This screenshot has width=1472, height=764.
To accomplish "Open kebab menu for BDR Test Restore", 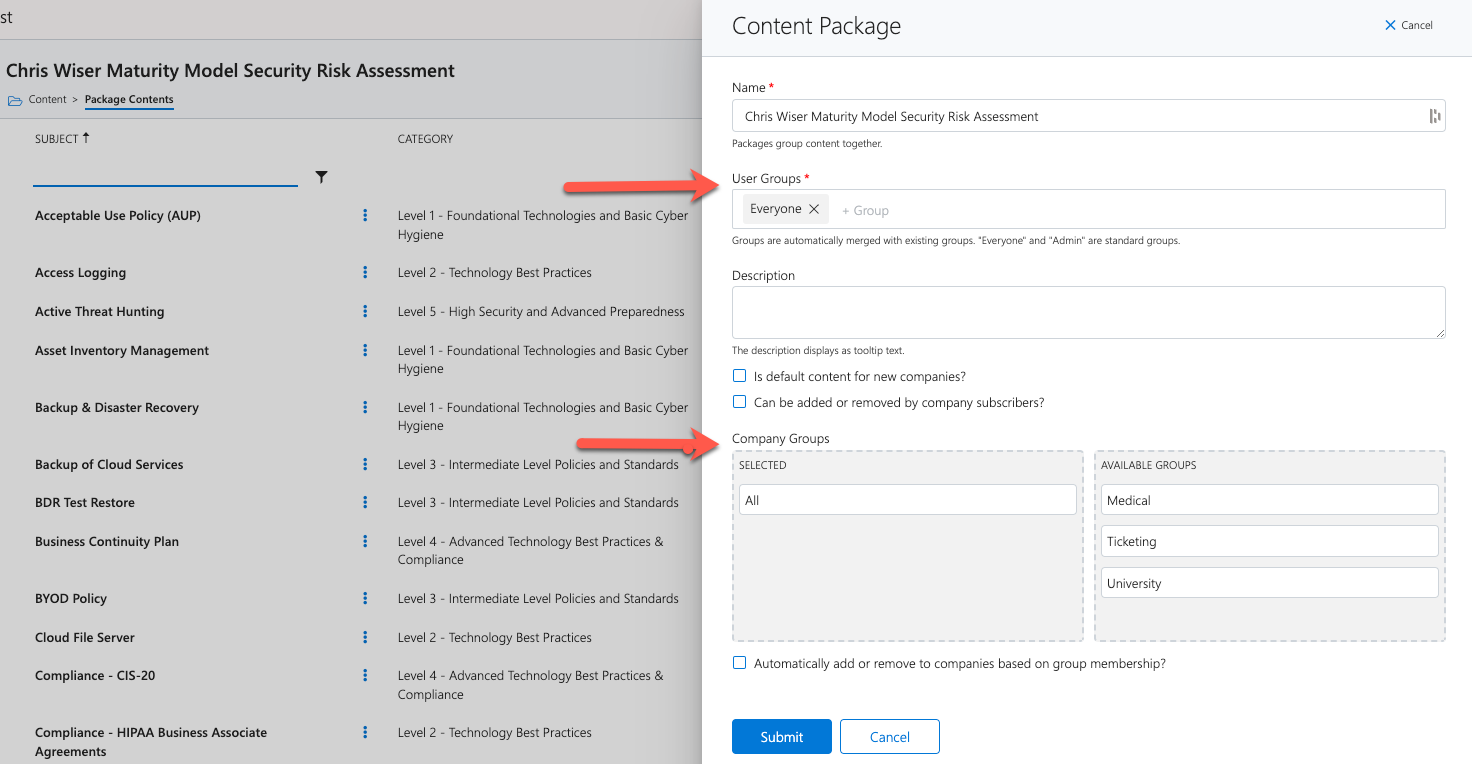I will pyautogui.click(x=365, y=502).
